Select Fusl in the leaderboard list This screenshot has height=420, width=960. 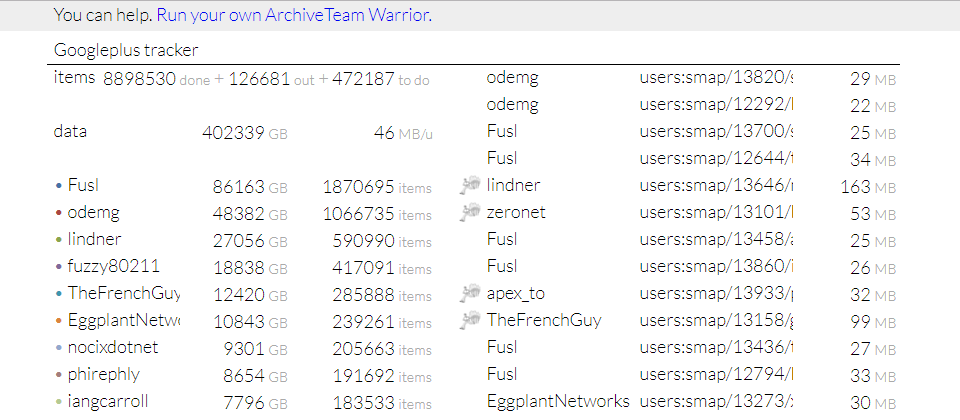(83, 185)
